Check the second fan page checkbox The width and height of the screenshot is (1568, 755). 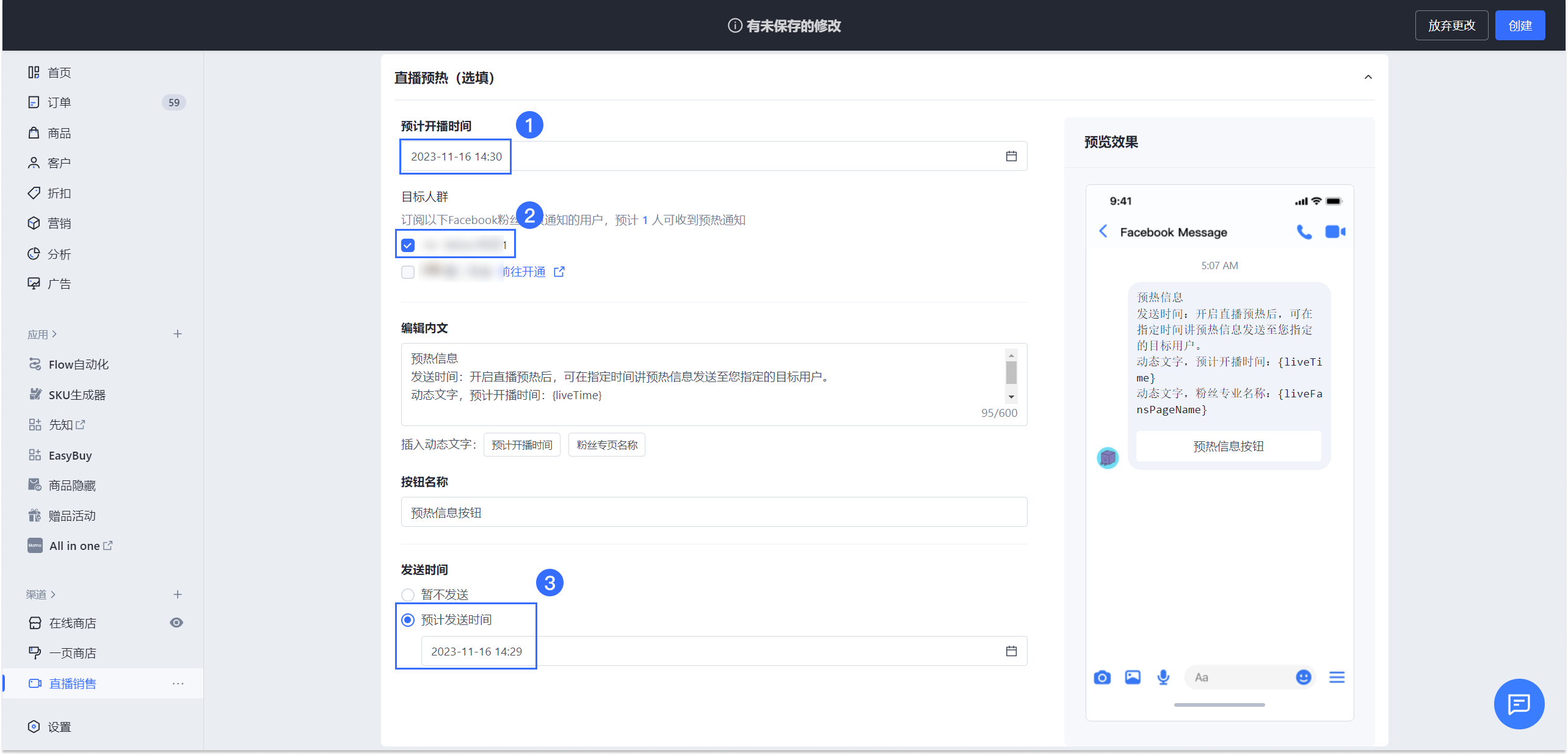pyautogui.click(x=408, y=272)
